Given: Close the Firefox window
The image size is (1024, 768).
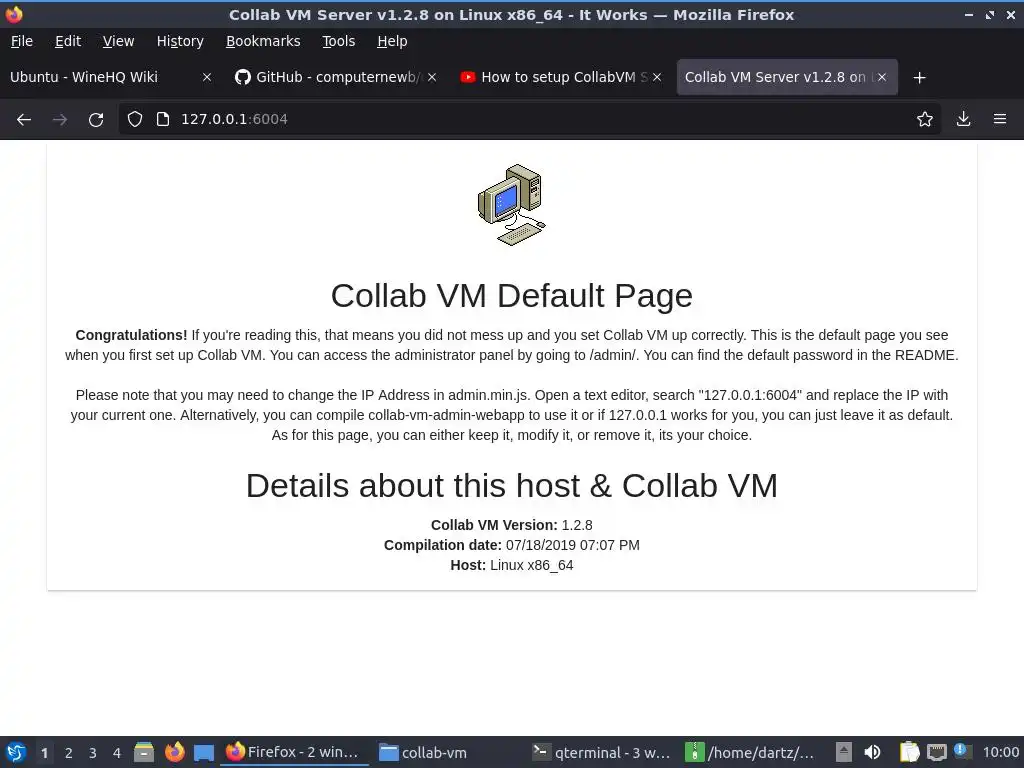Looking at the screenshot, I should point(1010,14).
